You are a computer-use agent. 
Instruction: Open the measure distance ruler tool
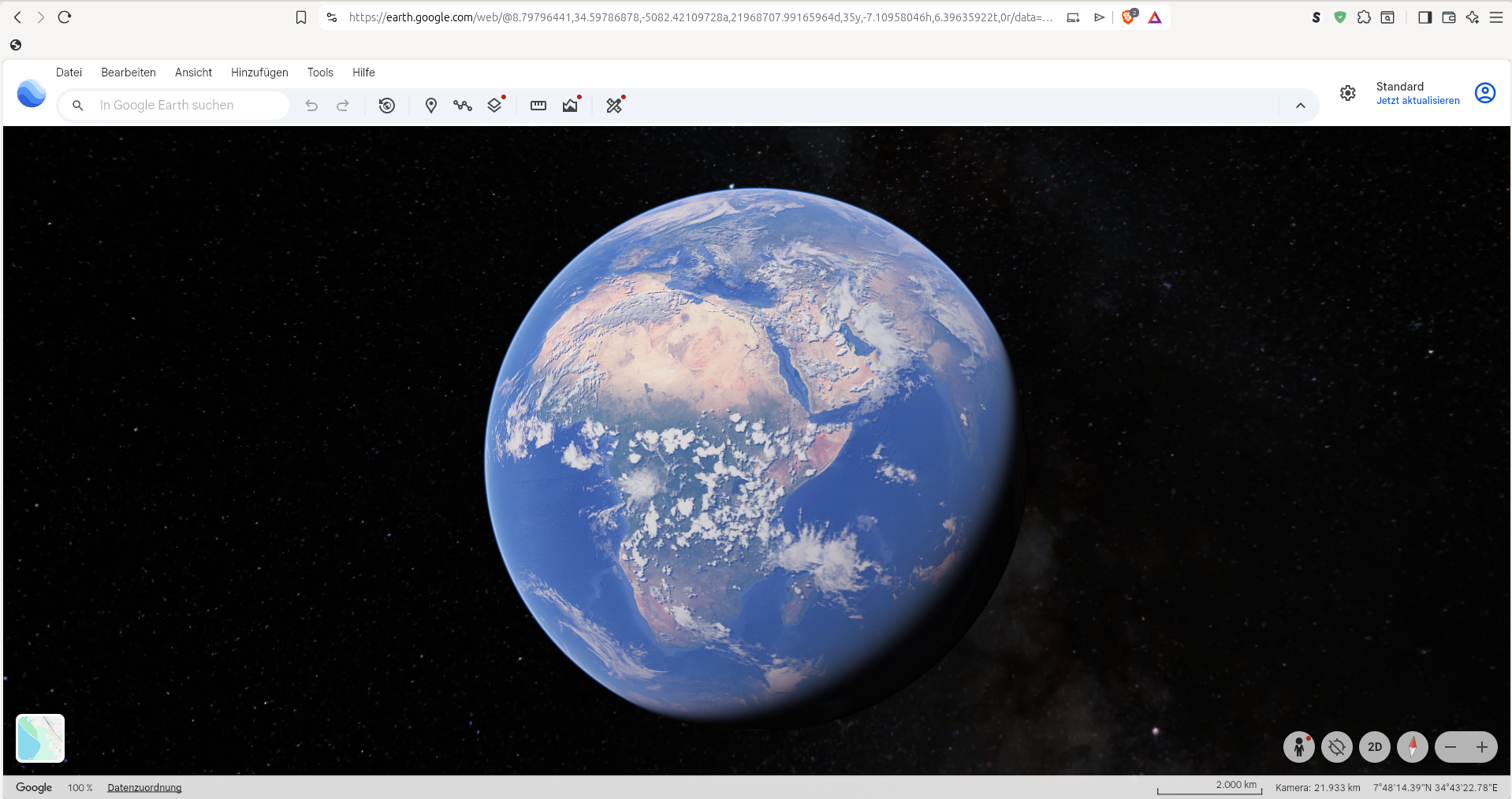pos(538,106)
